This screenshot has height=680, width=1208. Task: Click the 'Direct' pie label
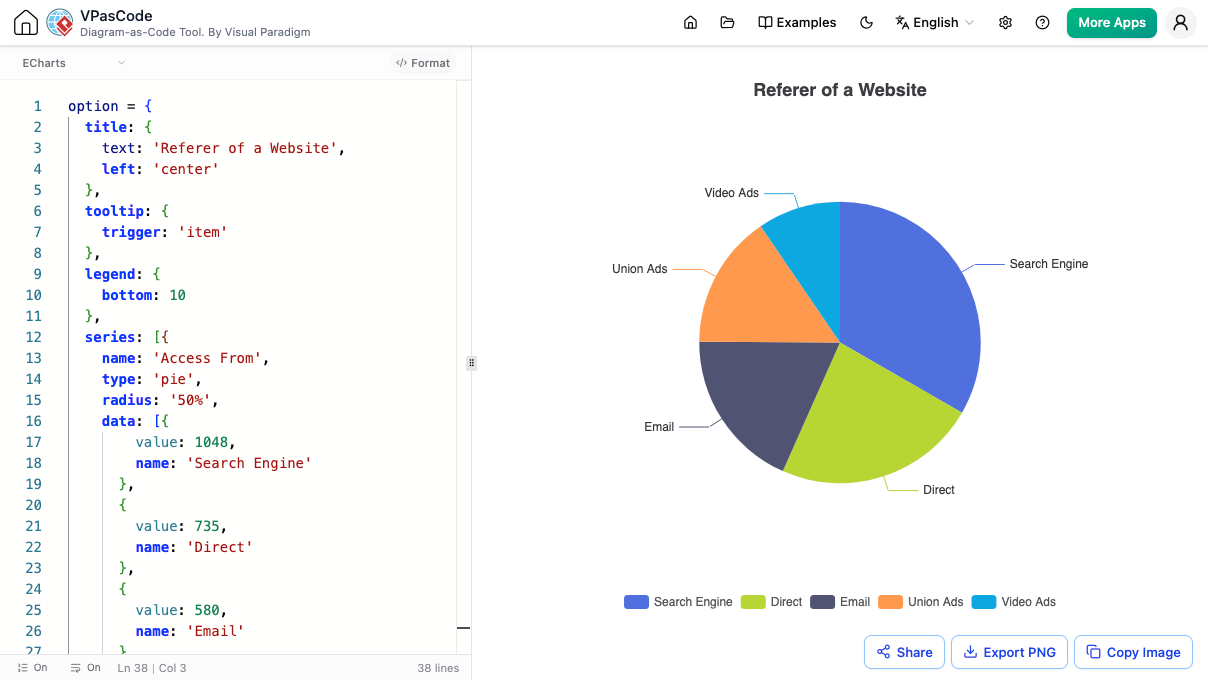coord(939,490)
